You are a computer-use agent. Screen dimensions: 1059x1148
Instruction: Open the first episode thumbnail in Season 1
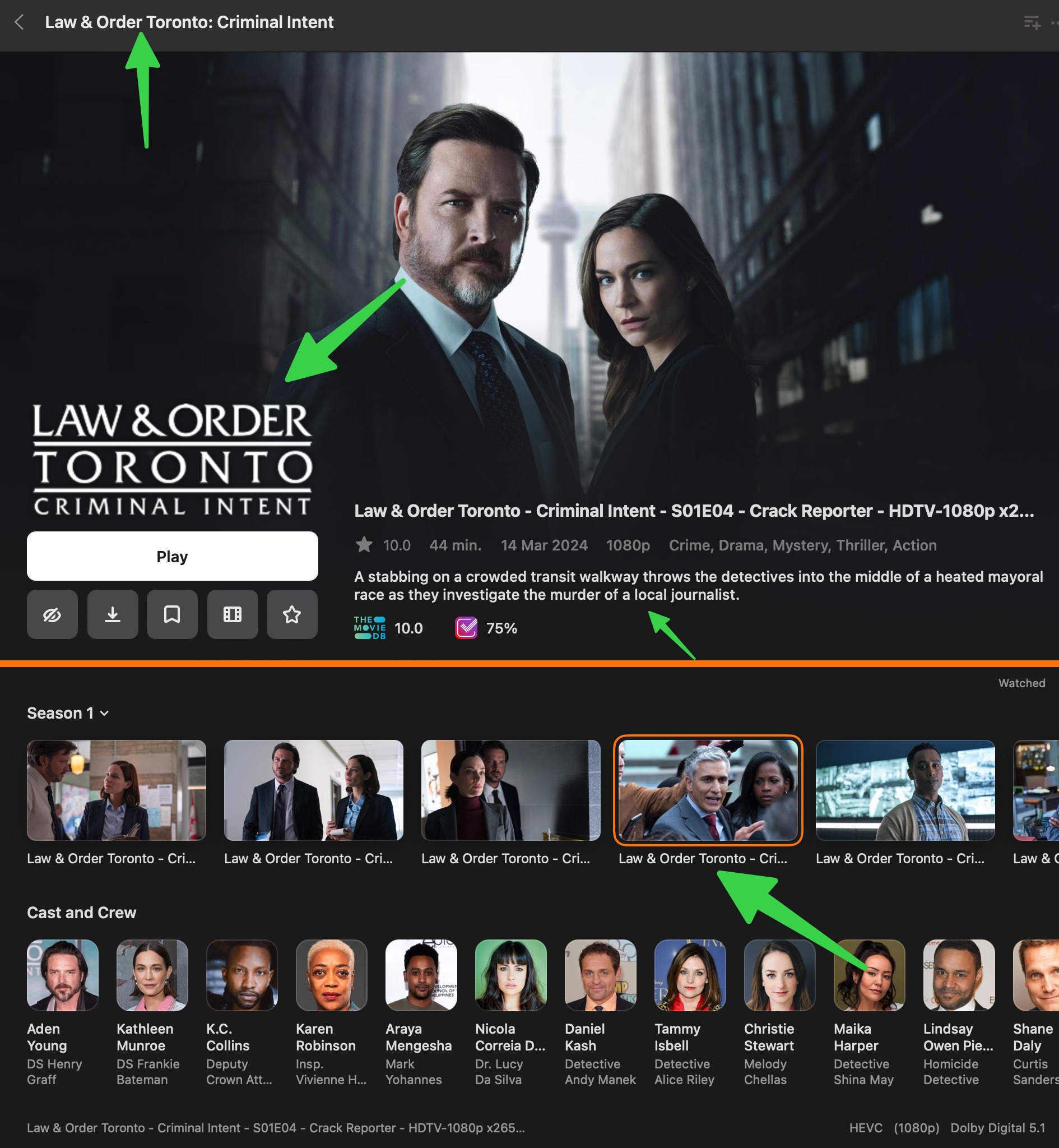[117, 790]
